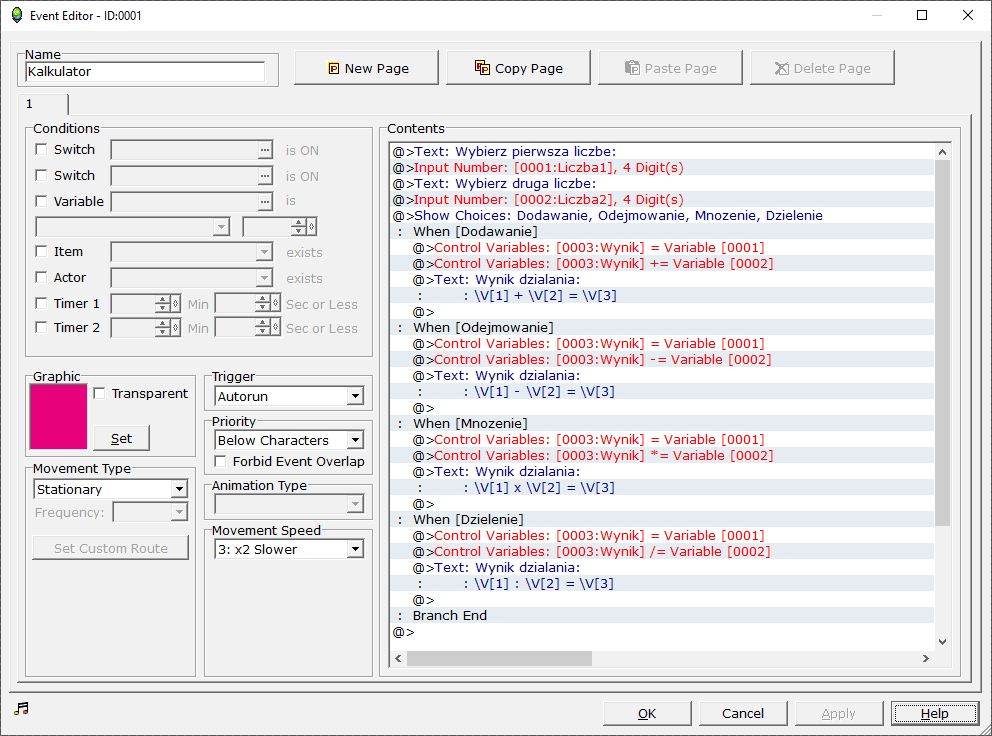Viewport: 992px width, 736px height.
Task: Enable the Variable condition checkbox
Action: pyautogui.click(x=42, y=201)
